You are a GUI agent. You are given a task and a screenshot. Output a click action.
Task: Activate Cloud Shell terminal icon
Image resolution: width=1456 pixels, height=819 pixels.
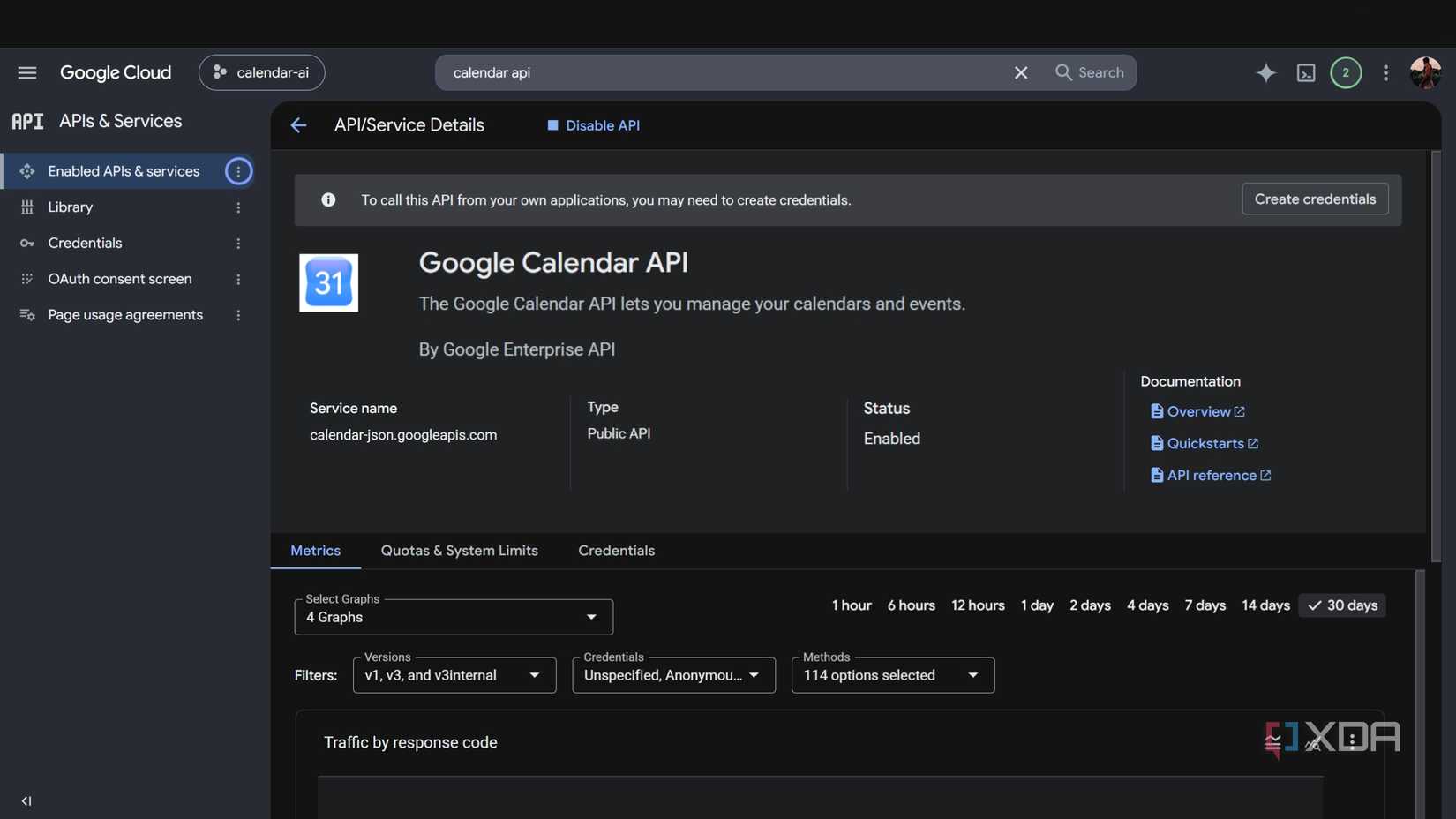pos(1306,72)
